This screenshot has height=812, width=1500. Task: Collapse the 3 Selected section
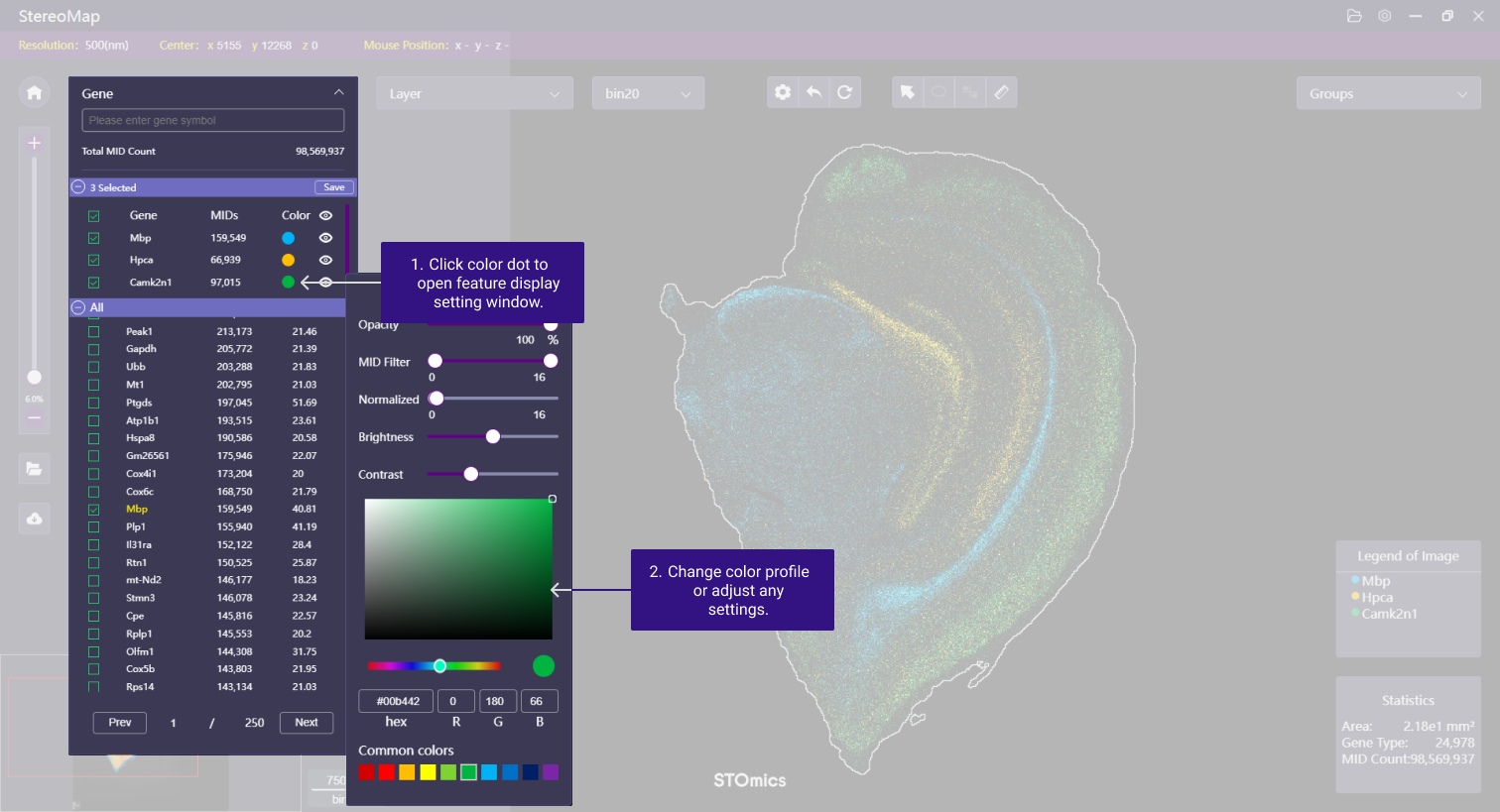79,187
